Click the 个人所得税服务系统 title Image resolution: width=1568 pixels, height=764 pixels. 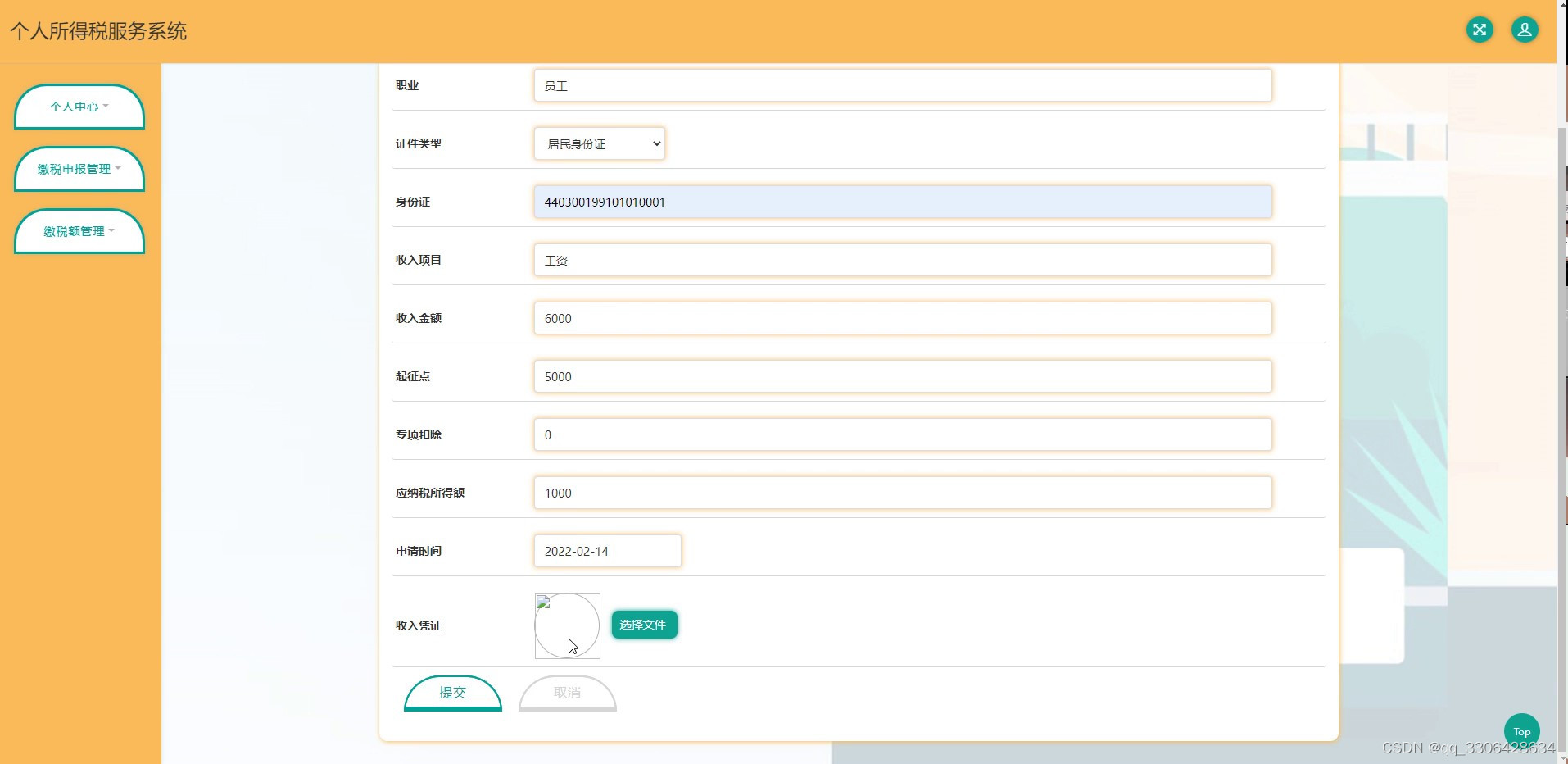pyautogui.click(x=98, y=31)
